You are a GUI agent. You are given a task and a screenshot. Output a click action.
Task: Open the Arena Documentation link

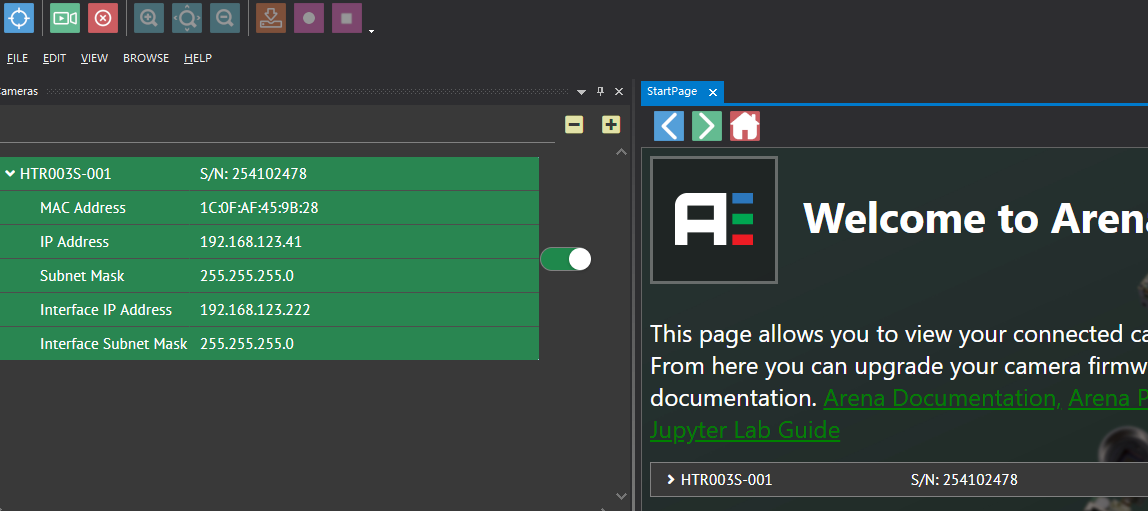pyautogui.click(x=943, y=398)
